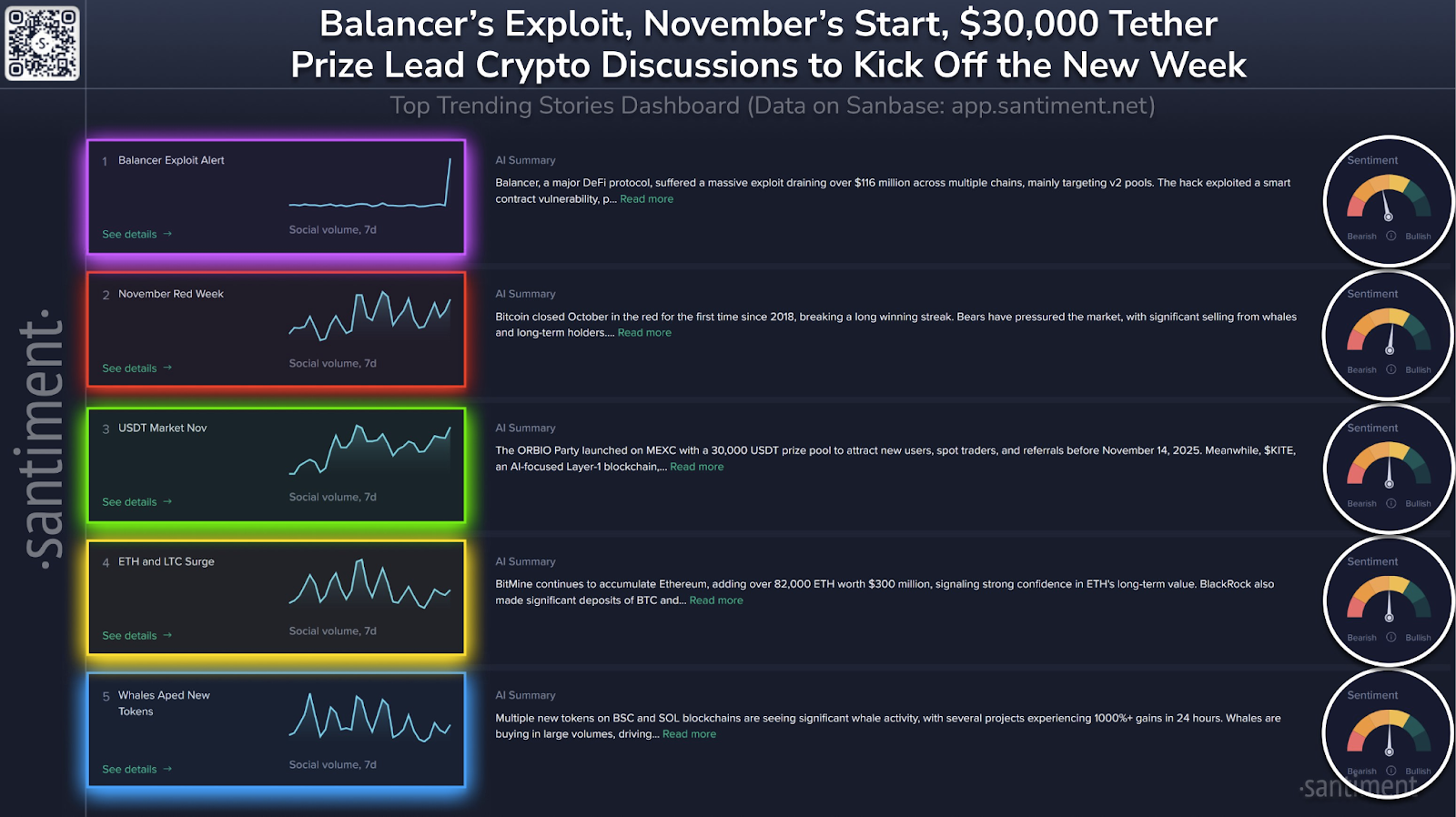The height and width of the screenshot is (817, 1456).
Task: Click the info icon on the November Red Week gauge
Action: click(1390, 369)
